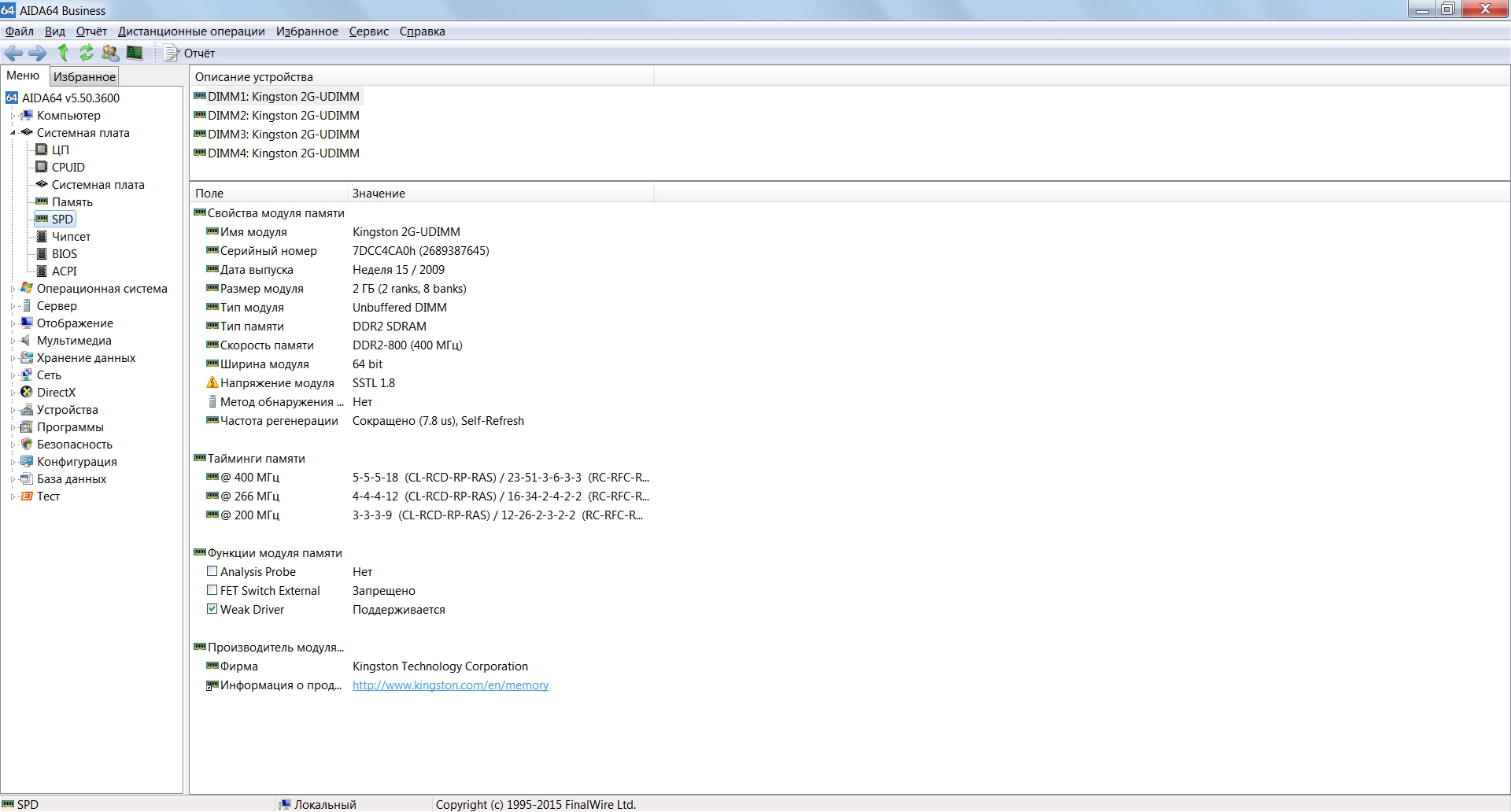Expand the Операционная система node arrow

pyautogui.click(x=13, y=289)
